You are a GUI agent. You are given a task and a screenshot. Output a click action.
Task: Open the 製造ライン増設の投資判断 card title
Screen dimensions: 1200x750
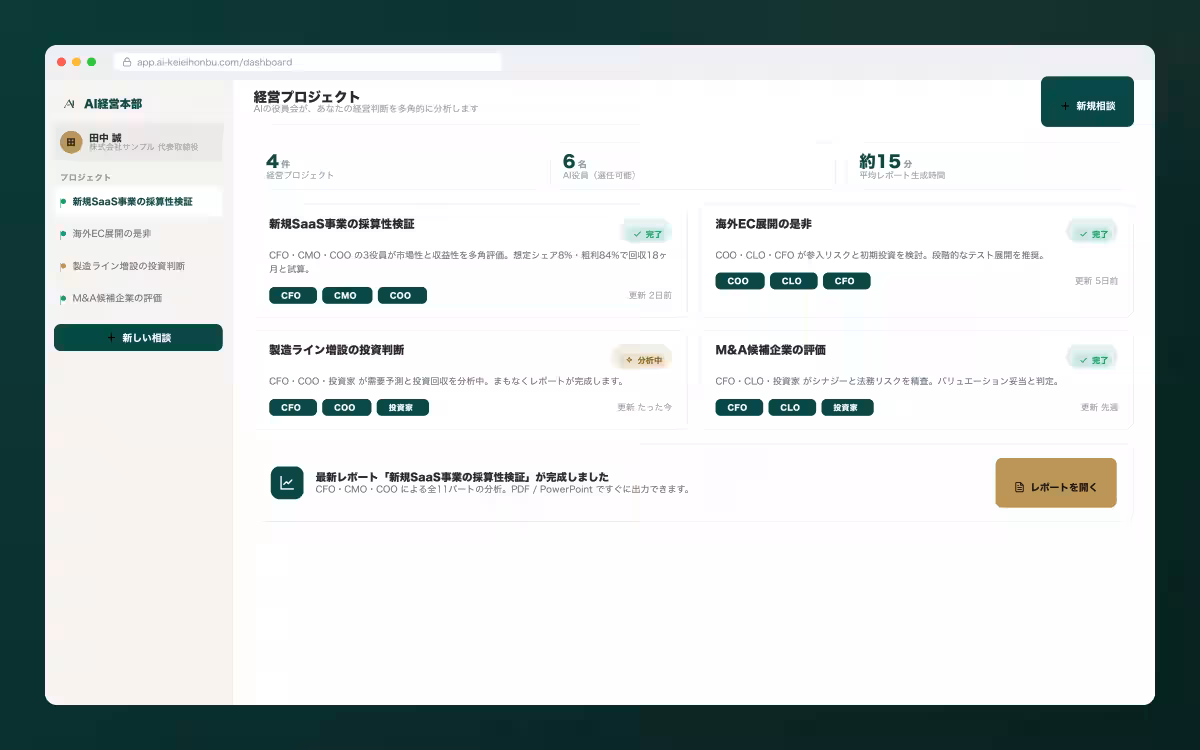coord(336,350)
